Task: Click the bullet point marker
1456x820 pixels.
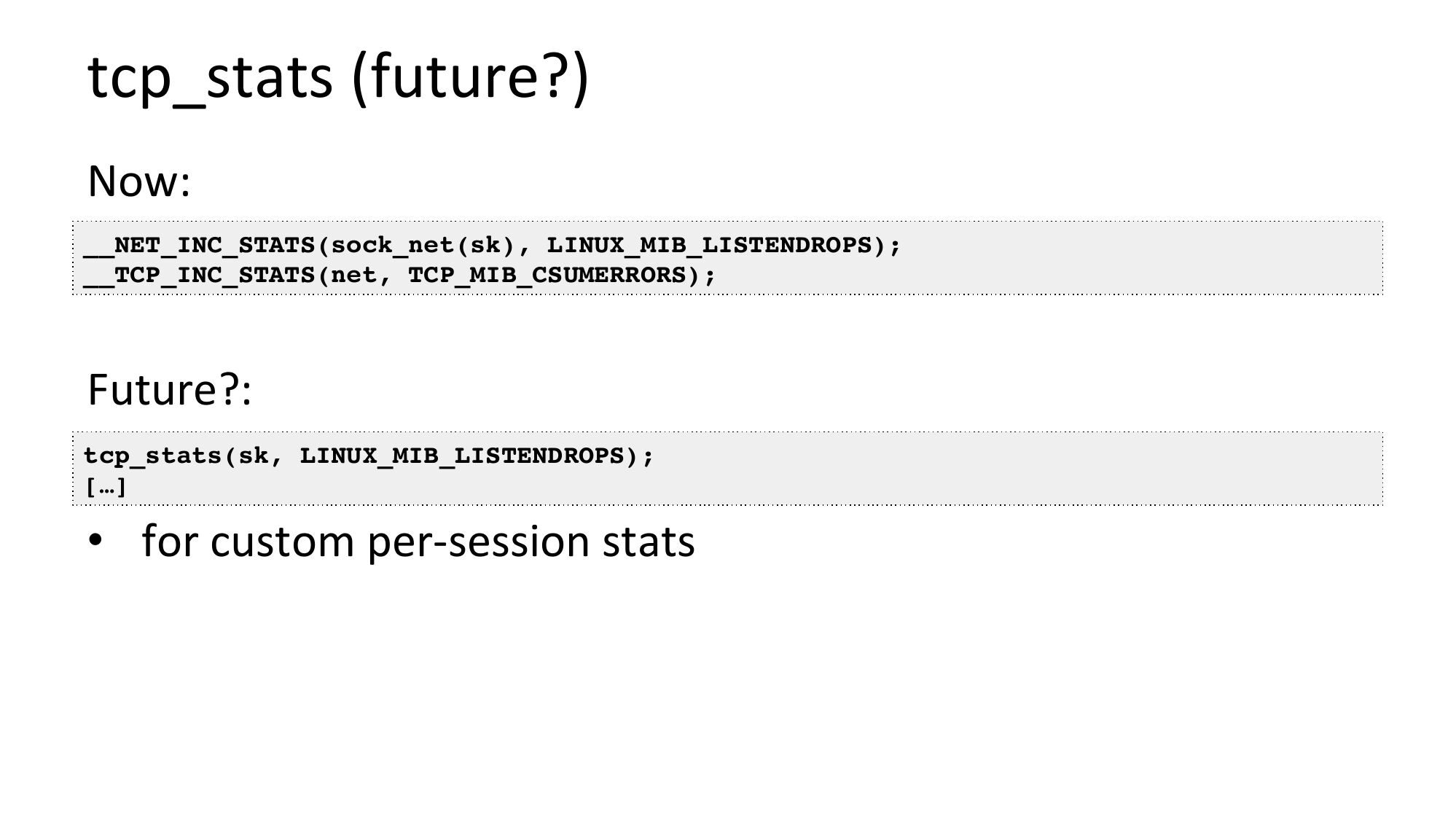Action: pyautogui.click(x=95, y=541)
